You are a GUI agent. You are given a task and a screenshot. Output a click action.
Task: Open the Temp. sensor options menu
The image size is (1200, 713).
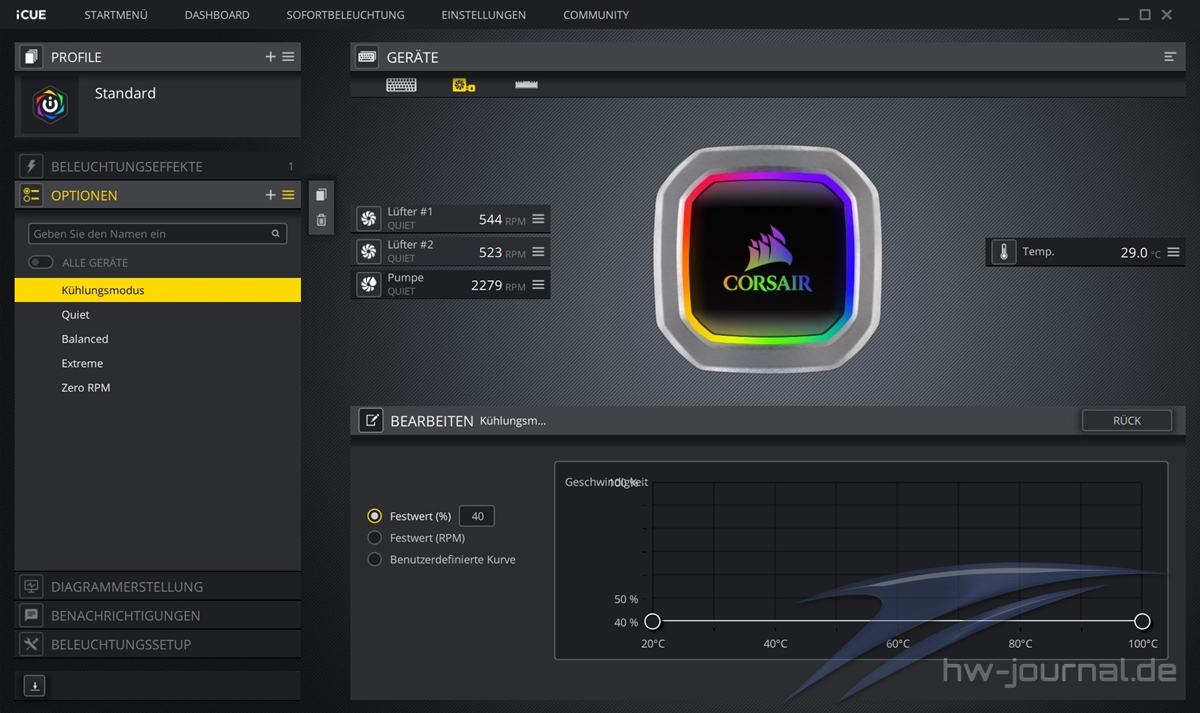[1173, 252]
